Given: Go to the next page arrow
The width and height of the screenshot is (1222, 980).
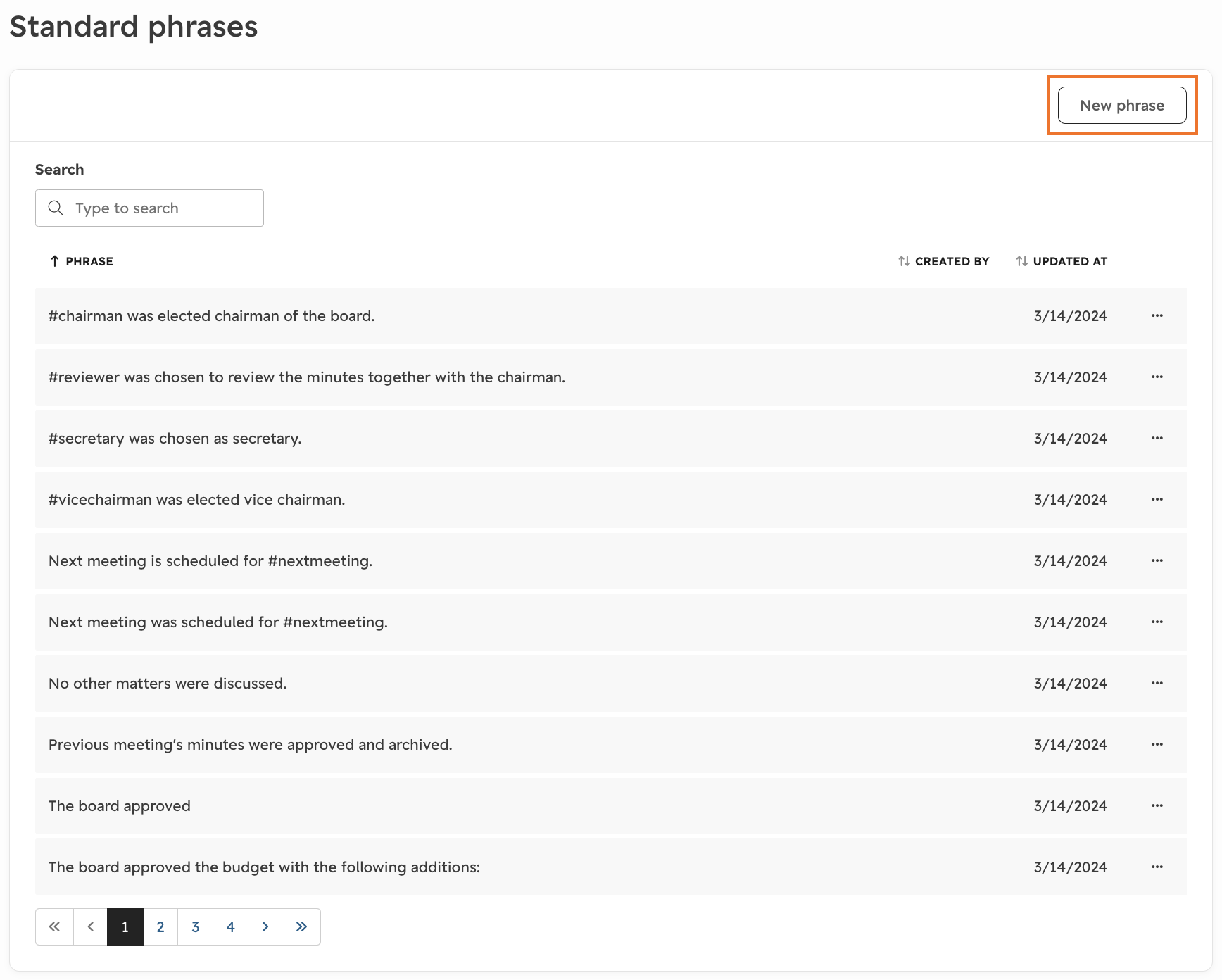Looking at the screenshot, I should [265, 927].
